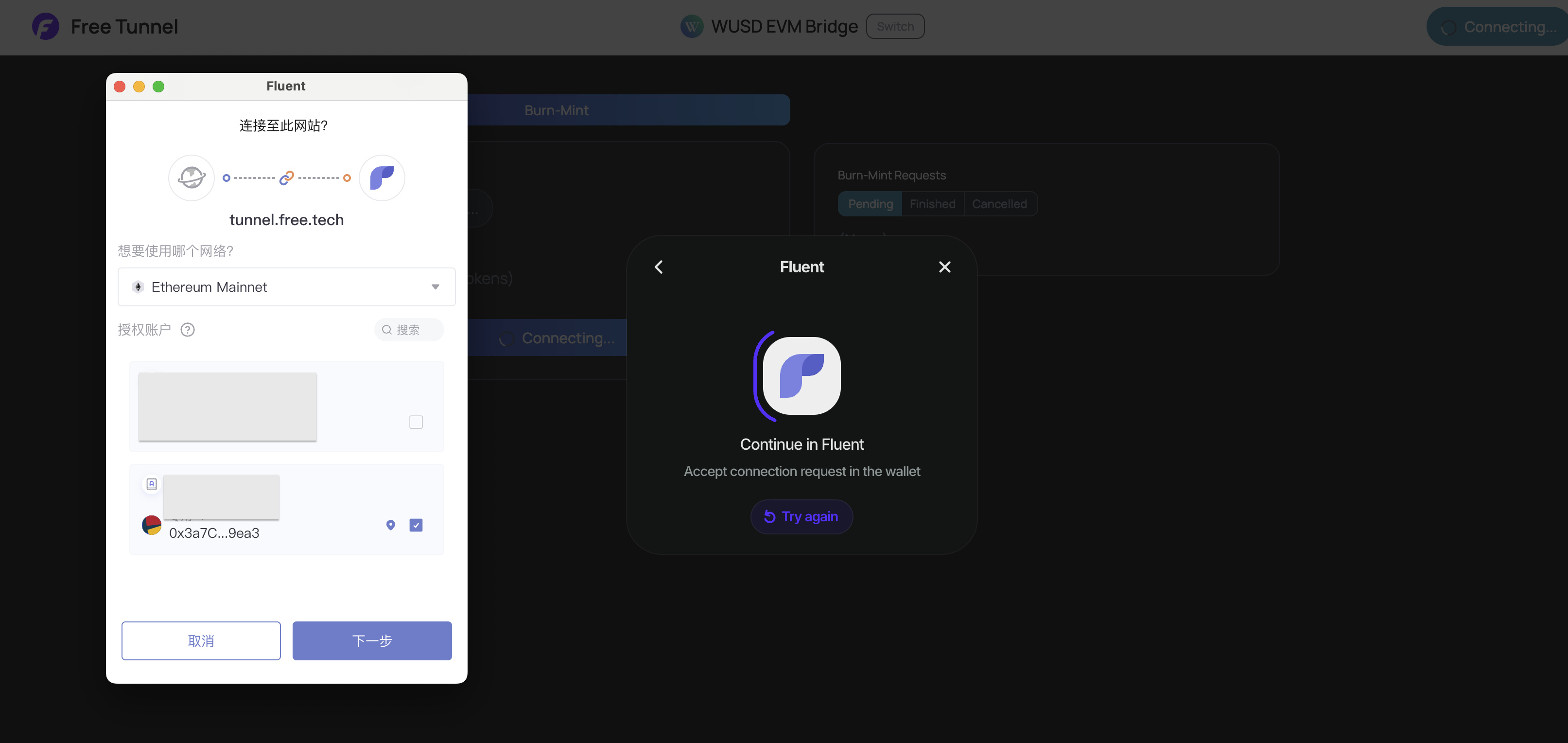Click the Burn-Mint Requests heading
Screen dimensions: 1568x743
891,176
